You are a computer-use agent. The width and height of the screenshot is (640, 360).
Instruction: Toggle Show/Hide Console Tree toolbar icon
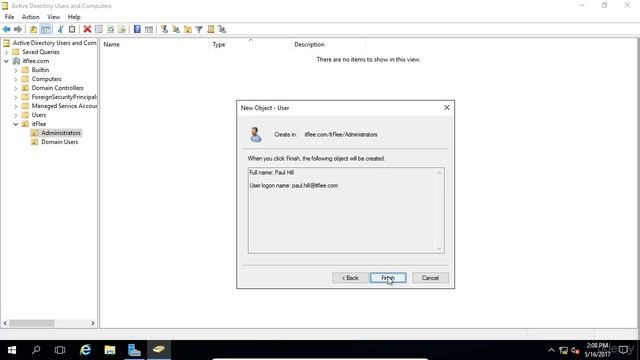click(x=46, y=29)
